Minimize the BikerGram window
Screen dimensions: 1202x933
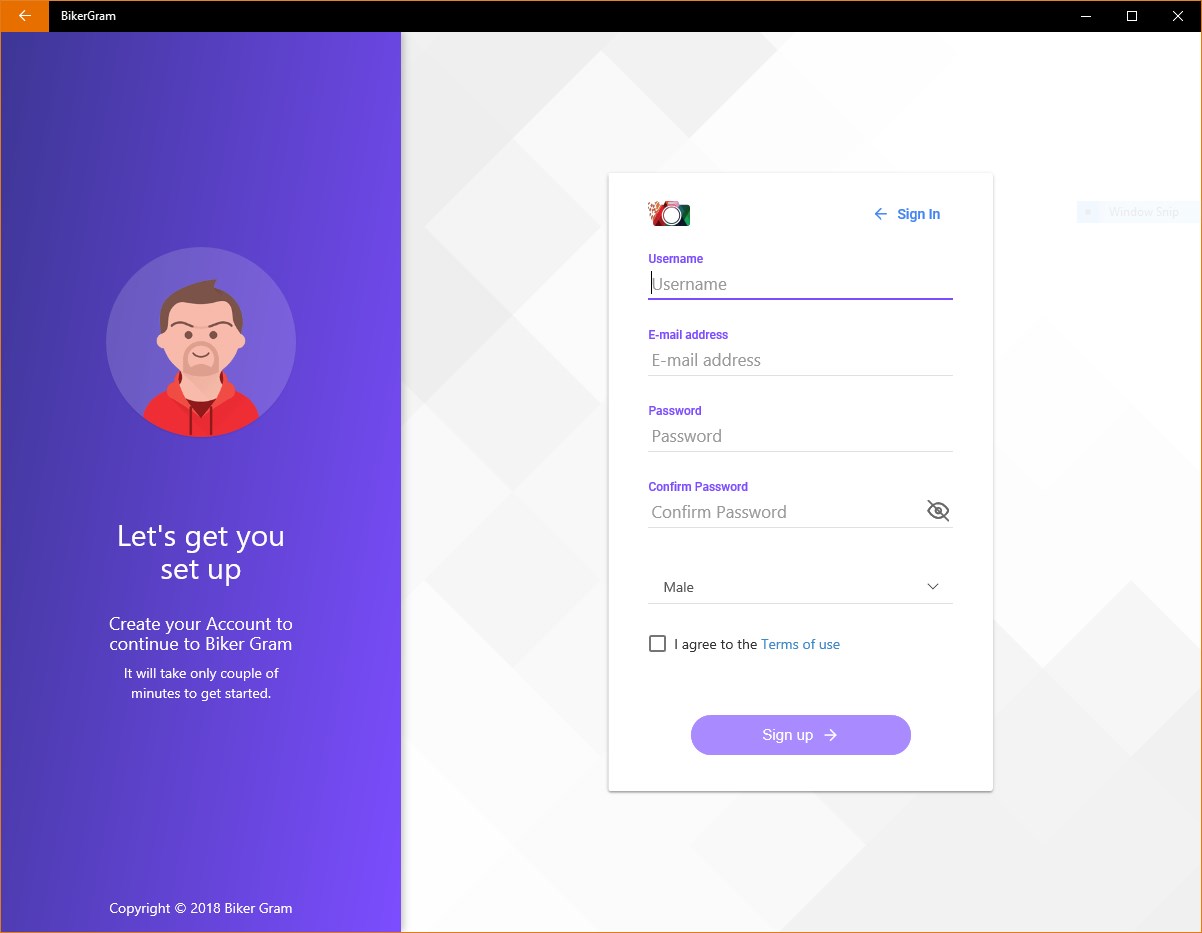[x=1086, y=16]
